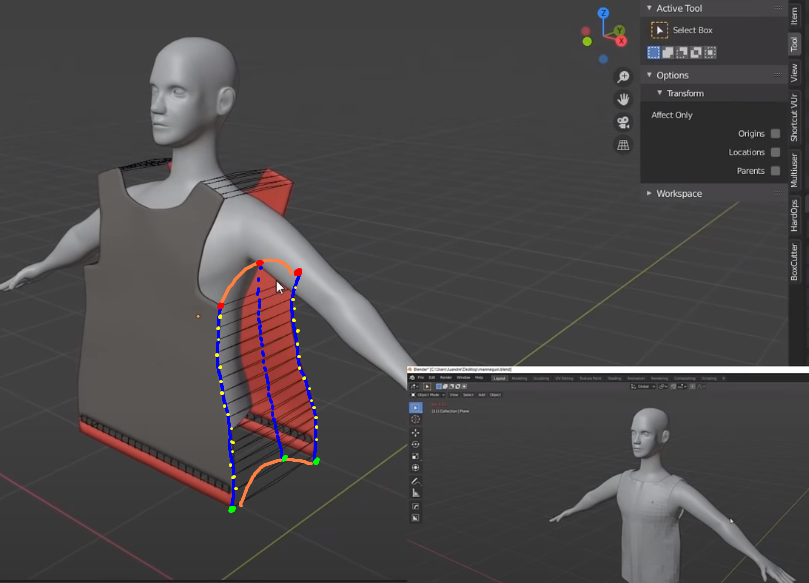This screenshot has width=809, height=583.
Task: Choose the invert selection mode icon
Action: click(x=696, y=52)
